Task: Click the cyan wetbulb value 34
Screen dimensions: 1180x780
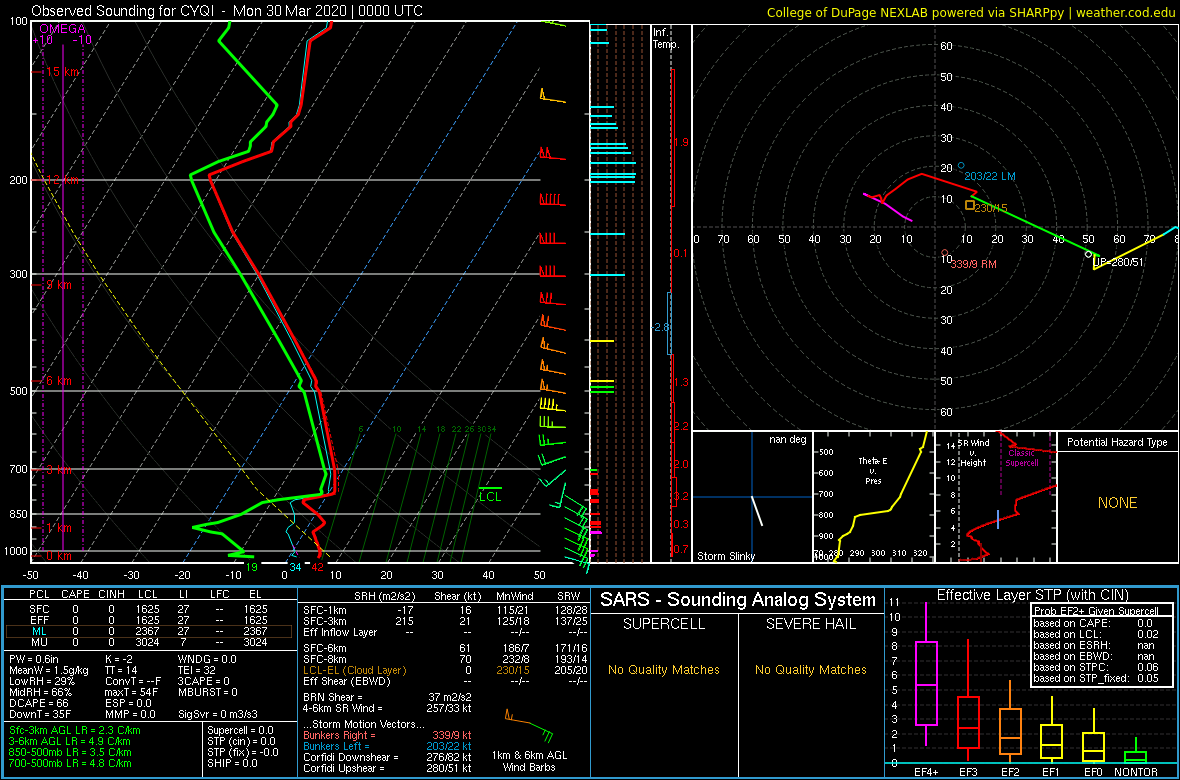Action: 295,567
